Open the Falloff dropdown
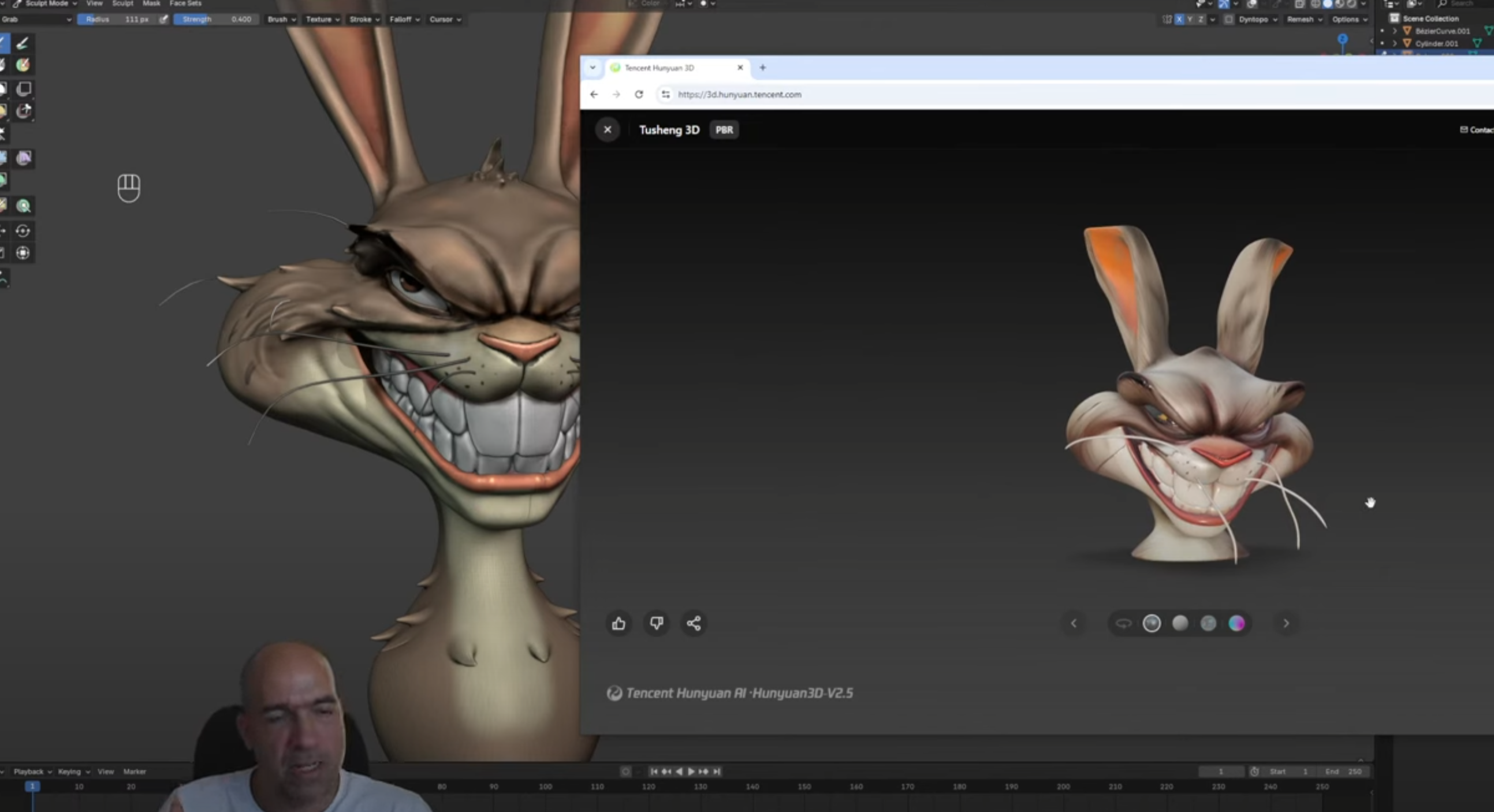Viewport: 1494px width, 812px height. pyautogui.click(x=404, y=20)
